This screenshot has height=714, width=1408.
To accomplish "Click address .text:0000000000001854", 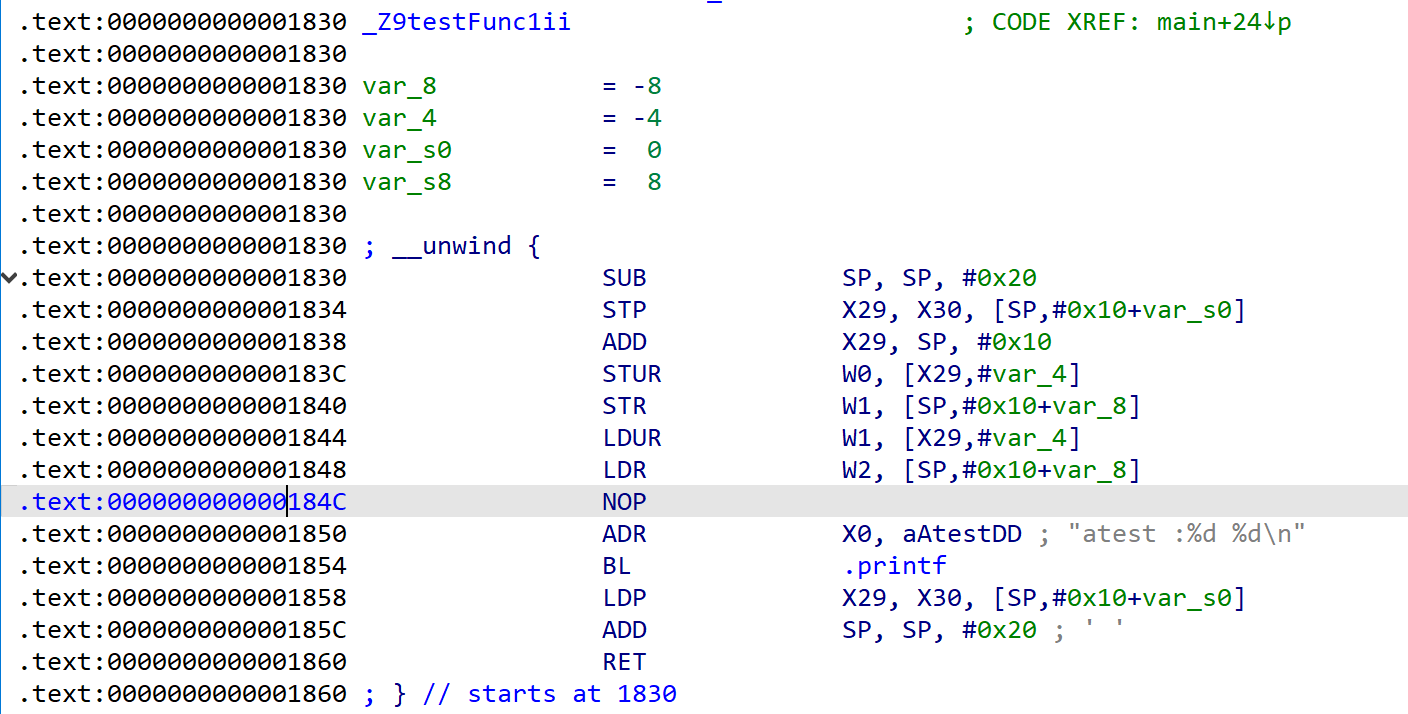I will pos(182,566).
